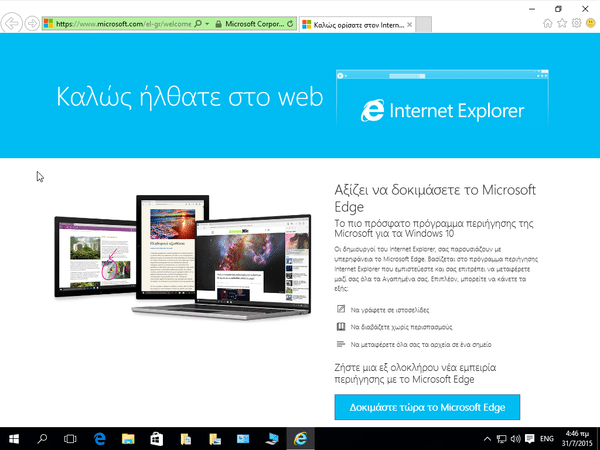
Task: Select the microsoft.com address bar URL
Action: pos(123,24)
